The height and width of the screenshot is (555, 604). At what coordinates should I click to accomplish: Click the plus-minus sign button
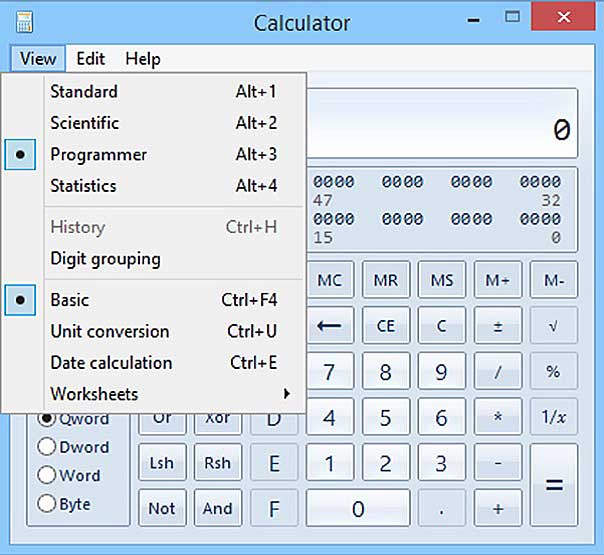pos(498,326)
